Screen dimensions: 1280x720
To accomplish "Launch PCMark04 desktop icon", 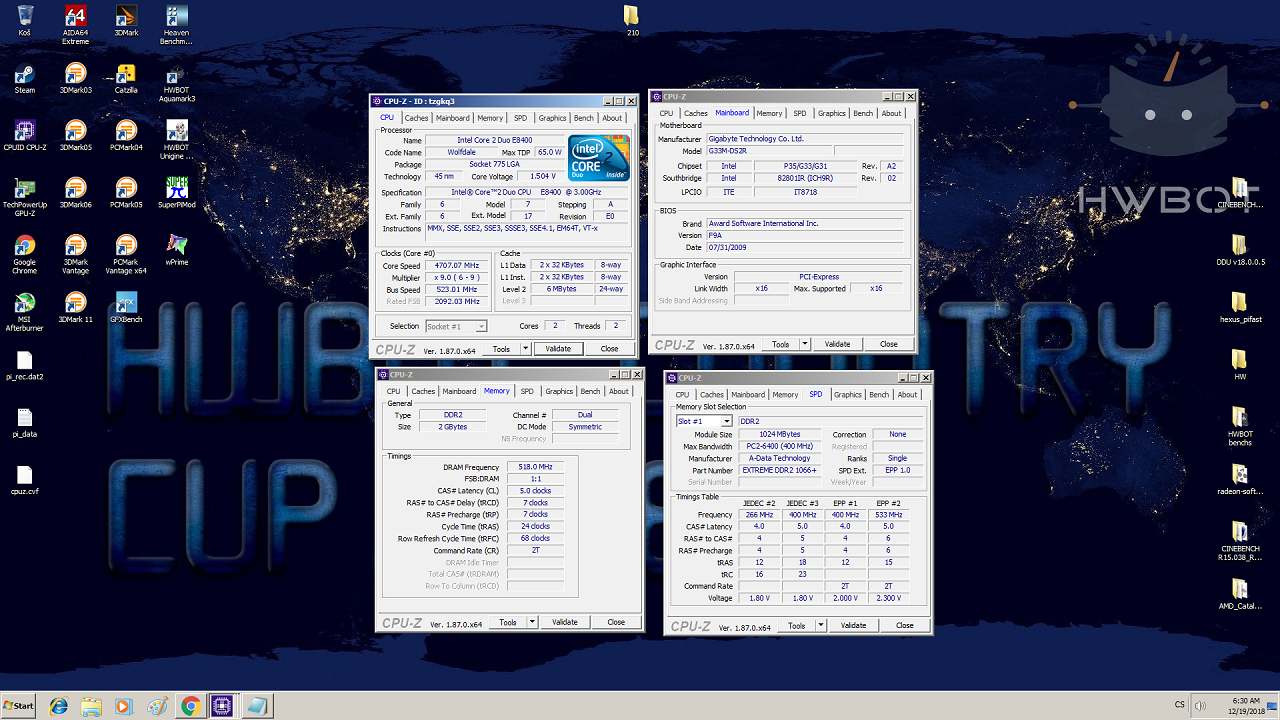I will [x=126, y=137].
